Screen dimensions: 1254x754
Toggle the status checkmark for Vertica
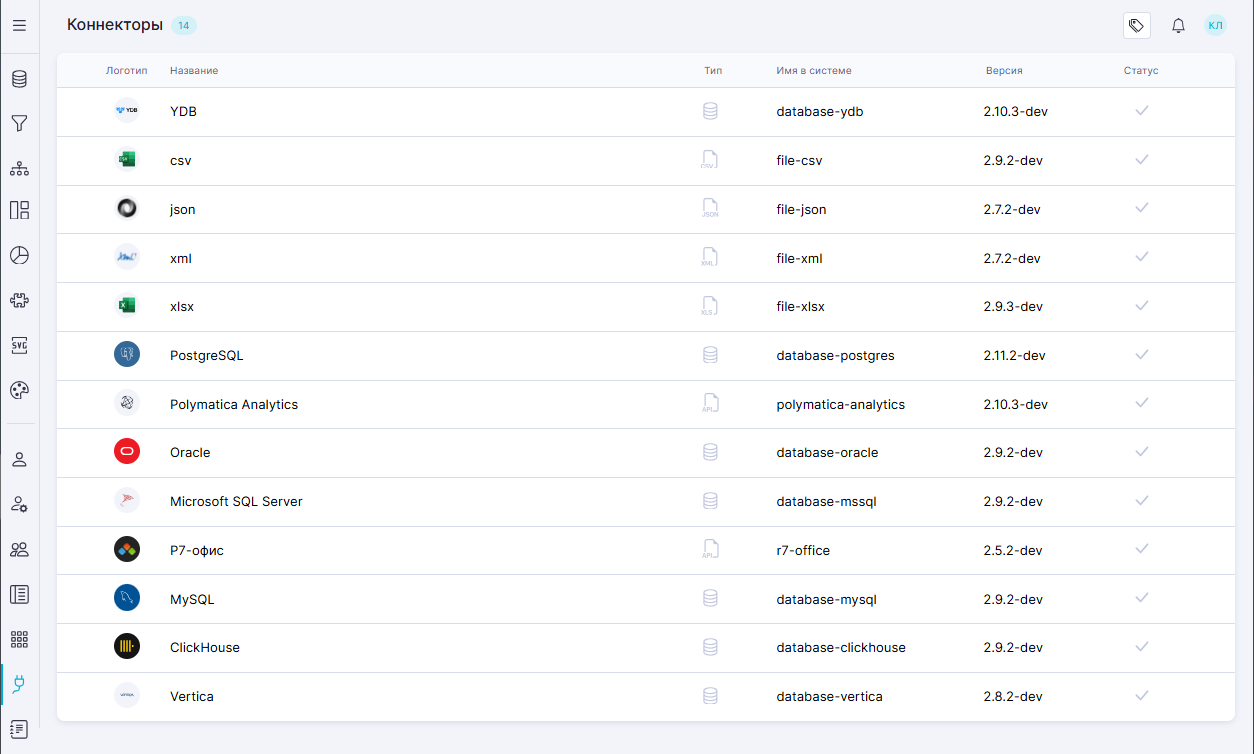coord(1141,696)
